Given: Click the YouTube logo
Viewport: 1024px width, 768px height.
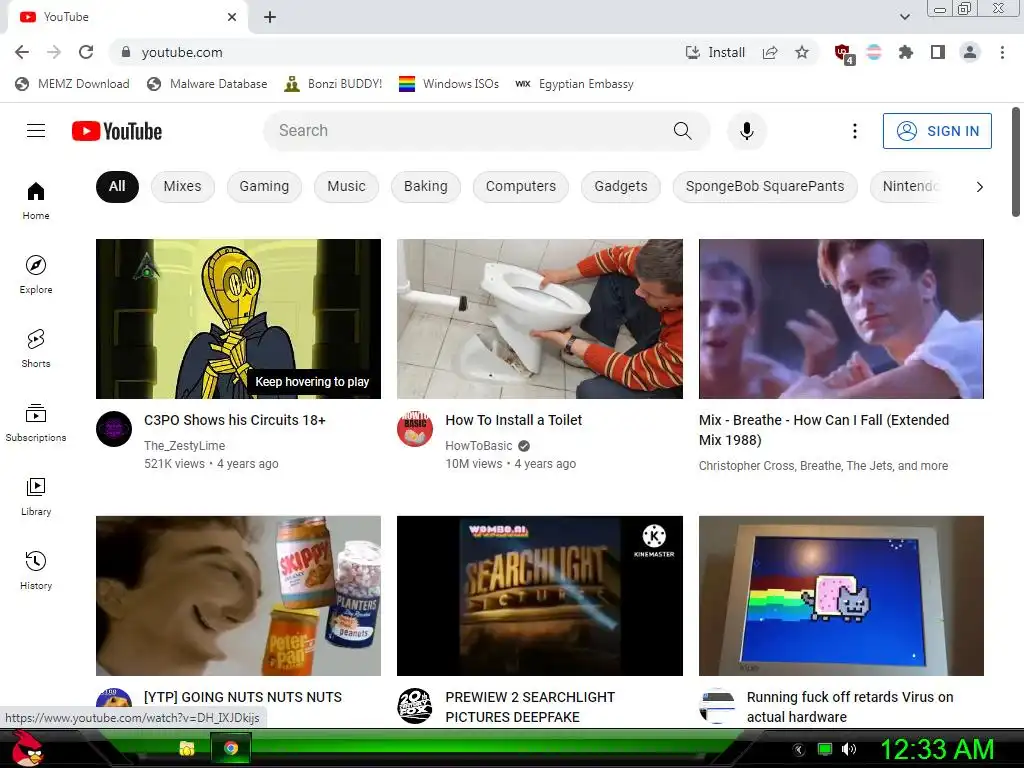Looking at the screenshot, I should click(117, 131).
